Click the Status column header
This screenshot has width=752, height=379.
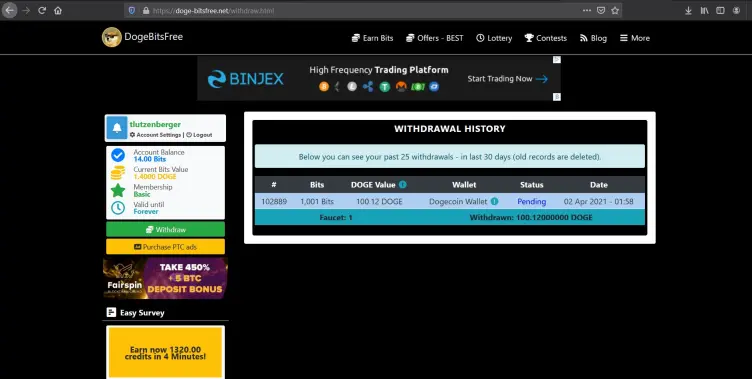click(x=531, y=185)
